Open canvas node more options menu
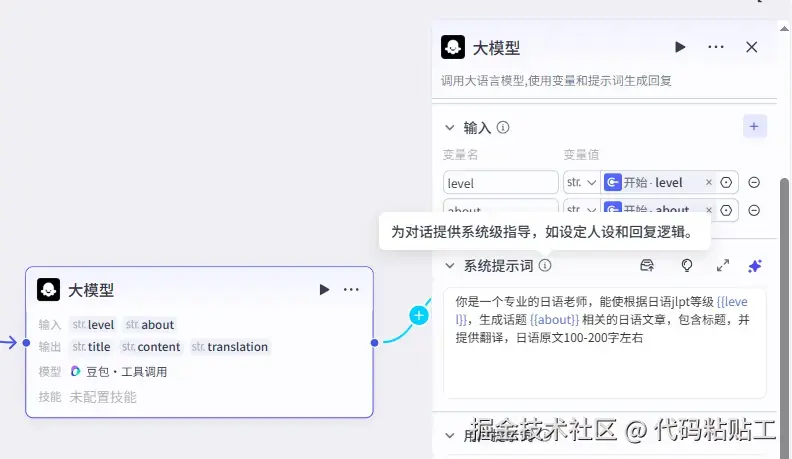Viewport: 792px width, 459px height. coord(351,289)
